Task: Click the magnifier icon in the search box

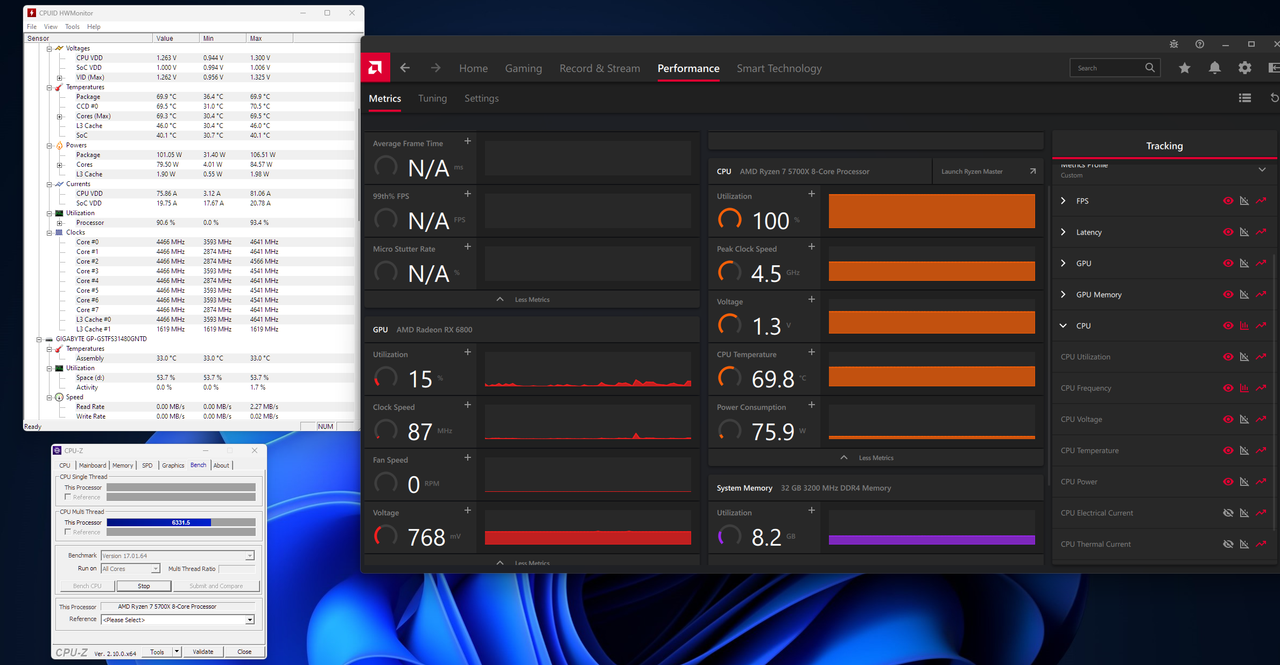Action: coord(1148,68)
